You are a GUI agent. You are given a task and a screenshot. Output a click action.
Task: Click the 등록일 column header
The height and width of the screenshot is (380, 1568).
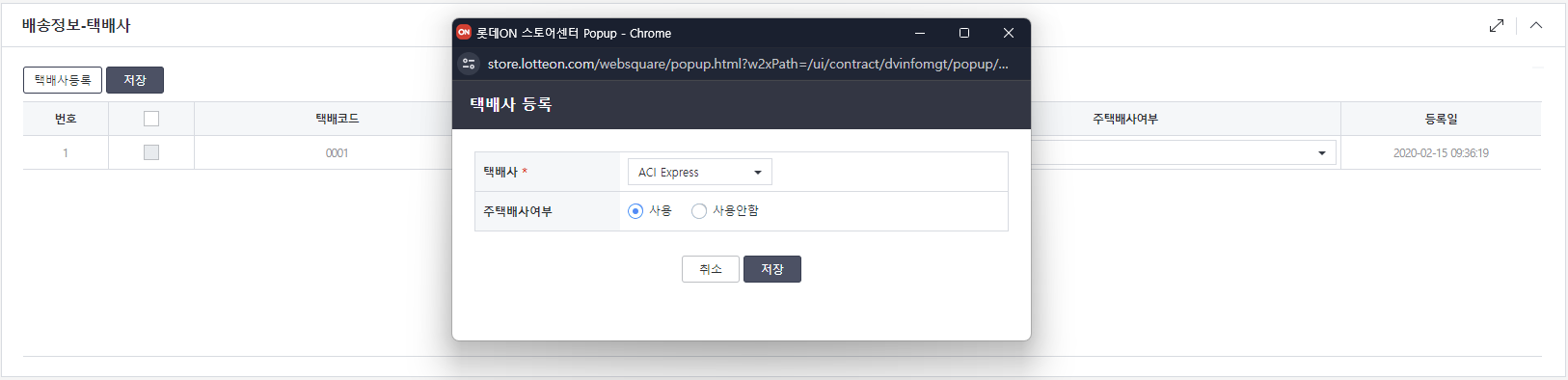1441,119
